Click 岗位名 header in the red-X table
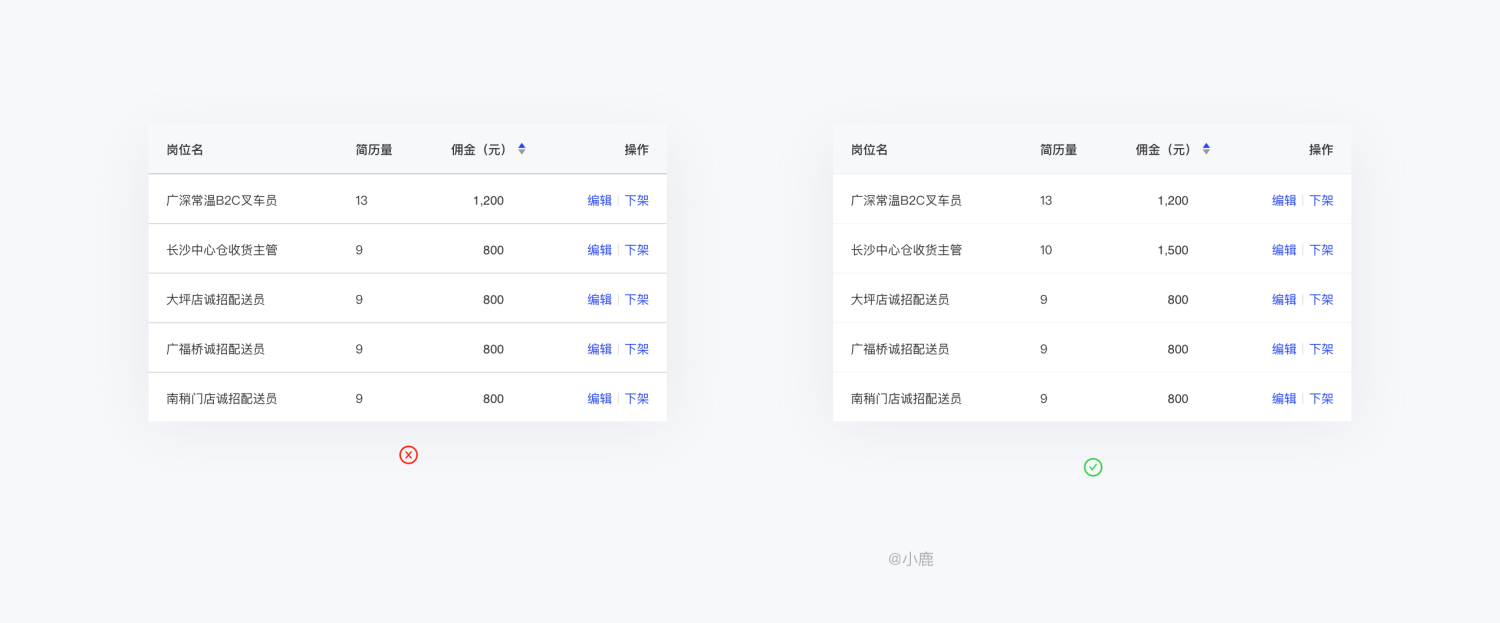This screenshot has width=1500, height=623. tap(185, 149)
